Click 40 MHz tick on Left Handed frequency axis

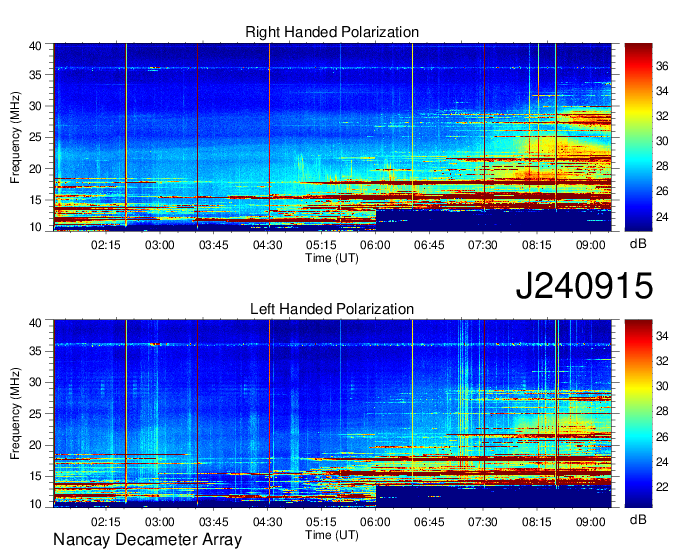point(36,323)
